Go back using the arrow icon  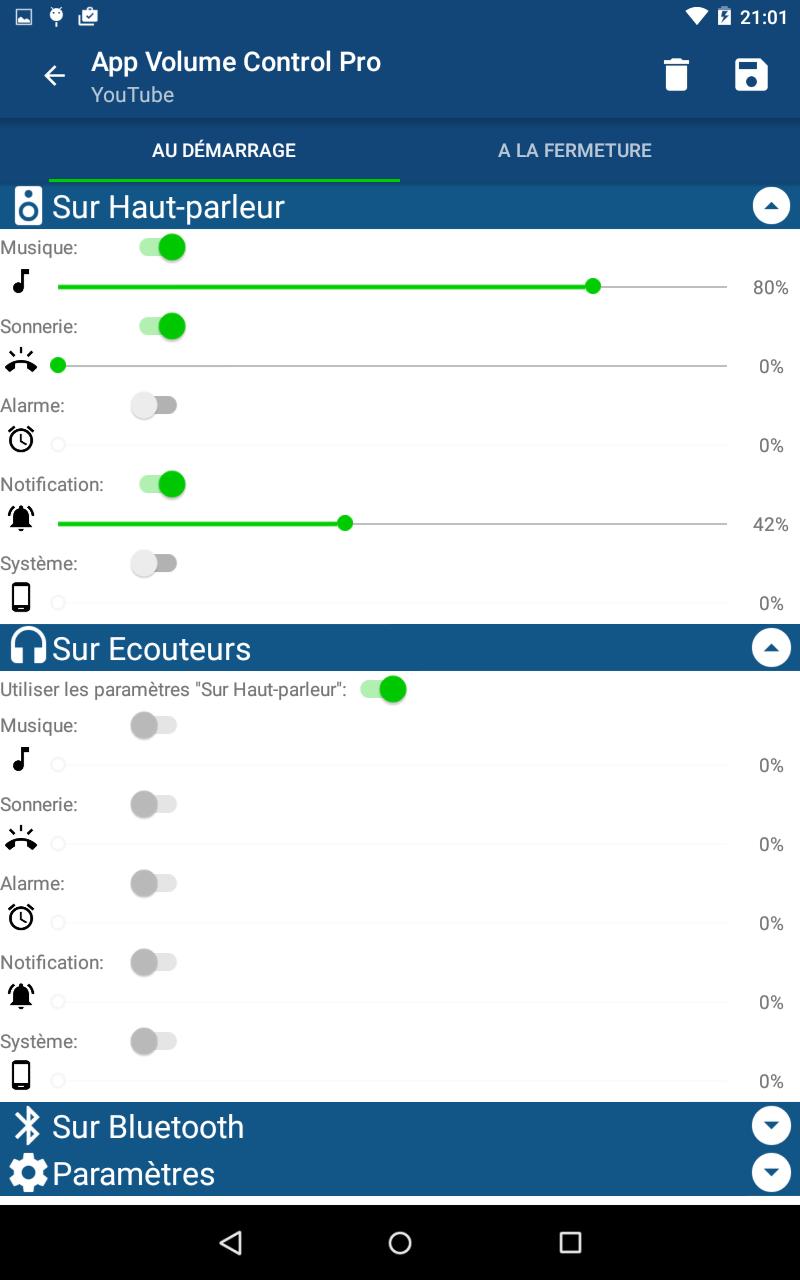(54, 76)
